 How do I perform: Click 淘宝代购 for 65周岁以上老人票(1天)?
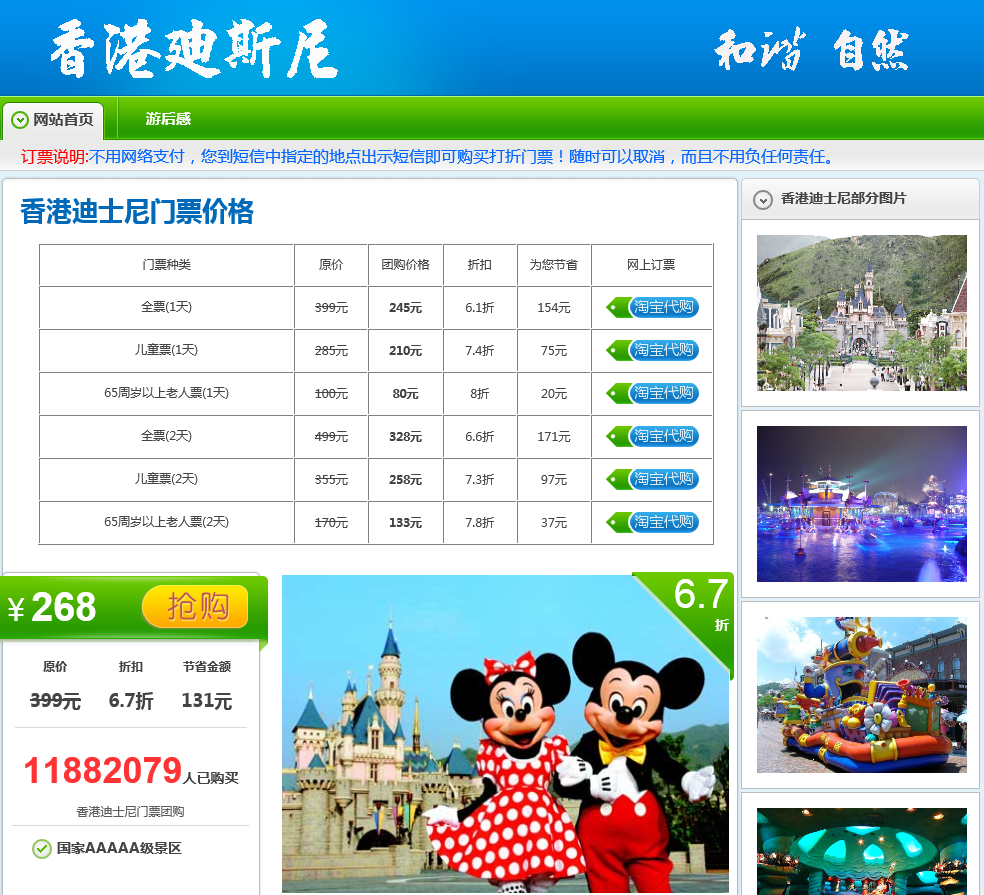pos(653,394)
